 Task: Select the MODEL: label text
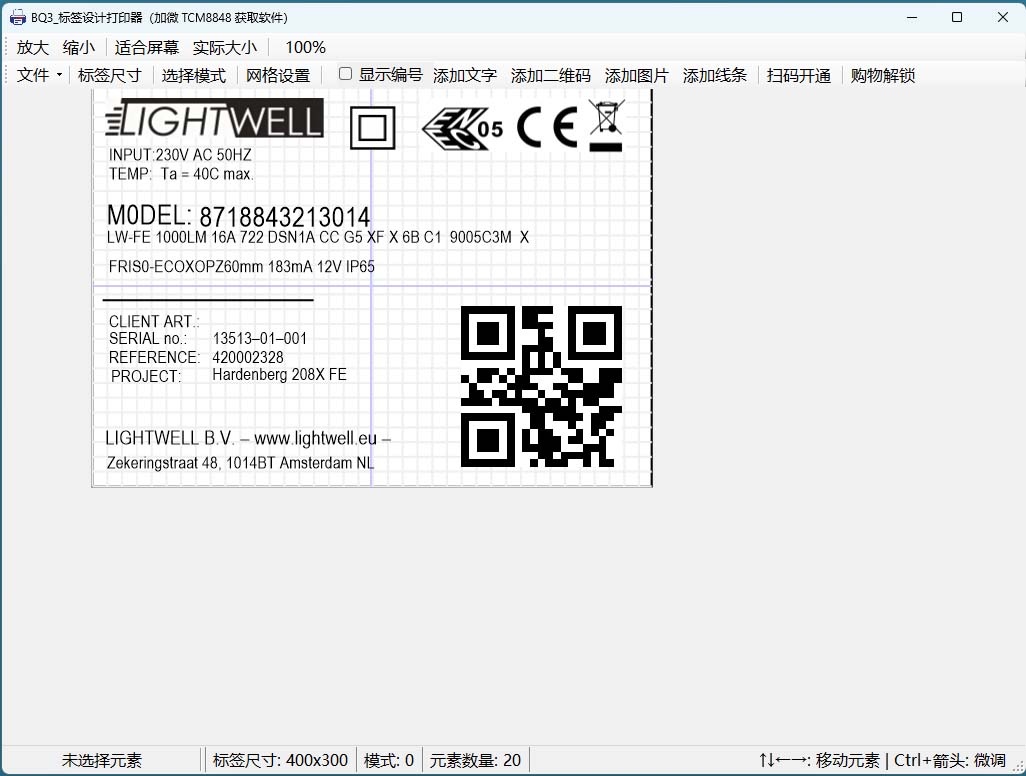click(149, 215)
